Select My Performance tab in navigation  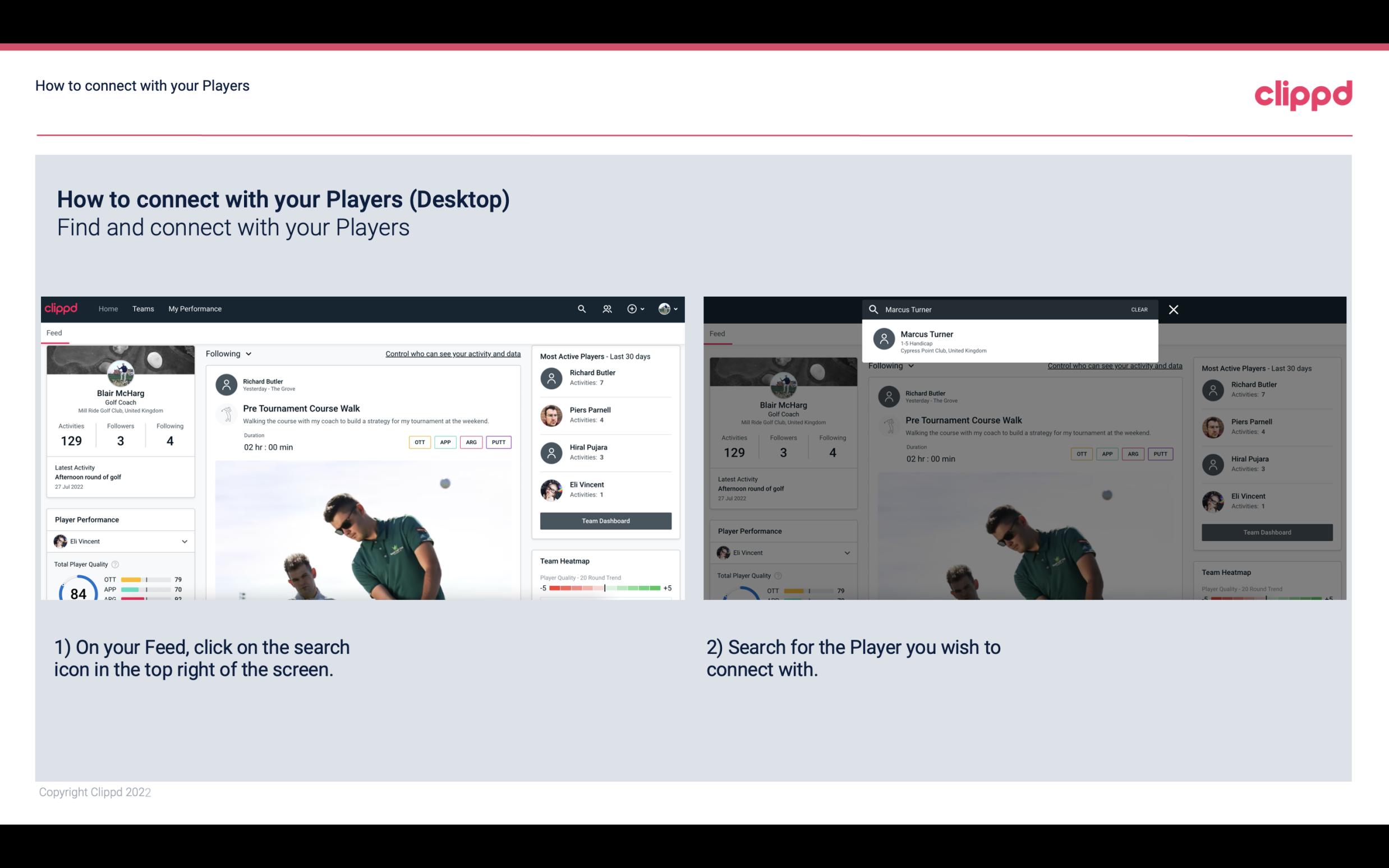click(x=195, y=308)
